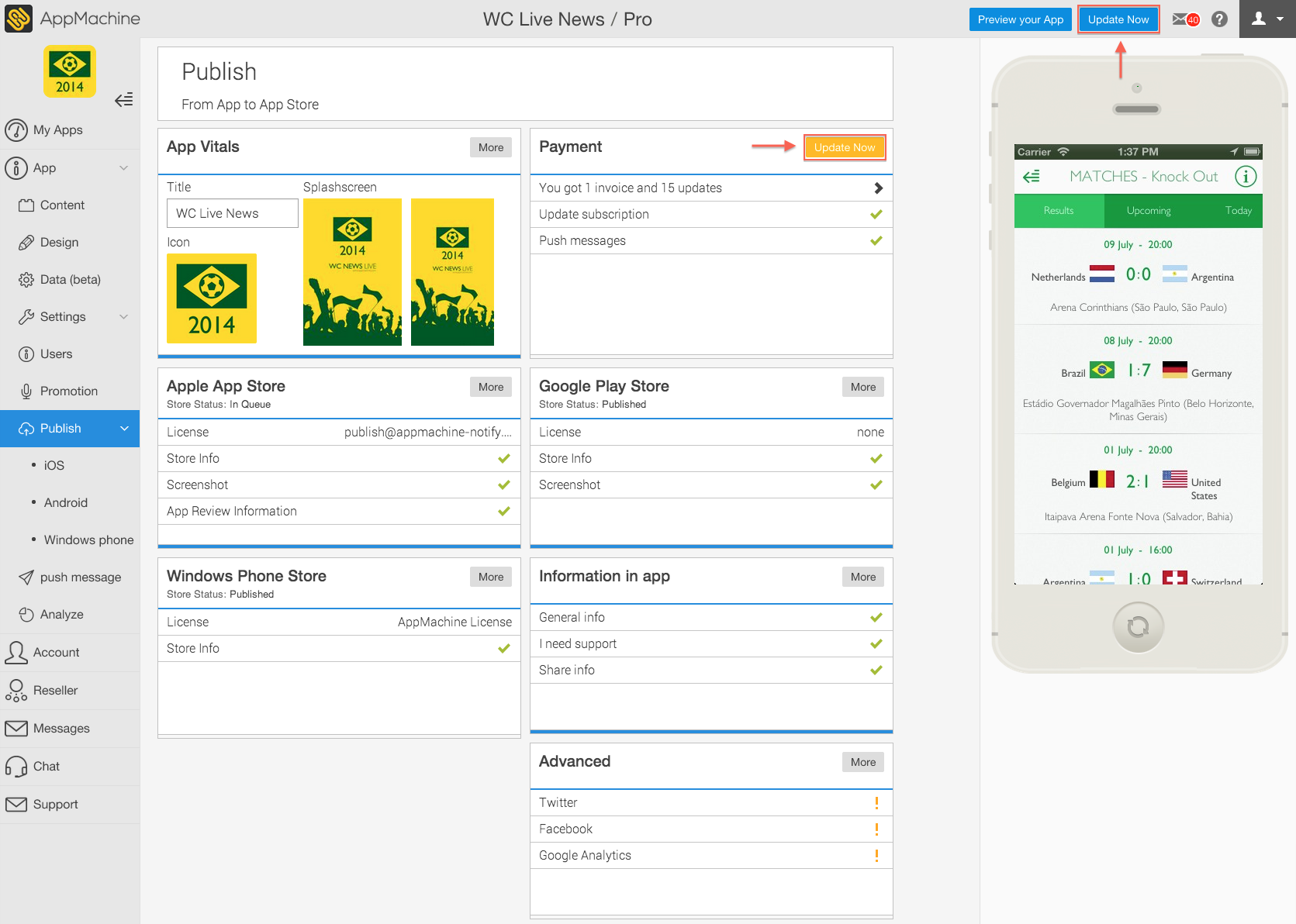Click More in the Information in app panel
The width and height of the screenshot is (1296, 924).
coord(863,577)
